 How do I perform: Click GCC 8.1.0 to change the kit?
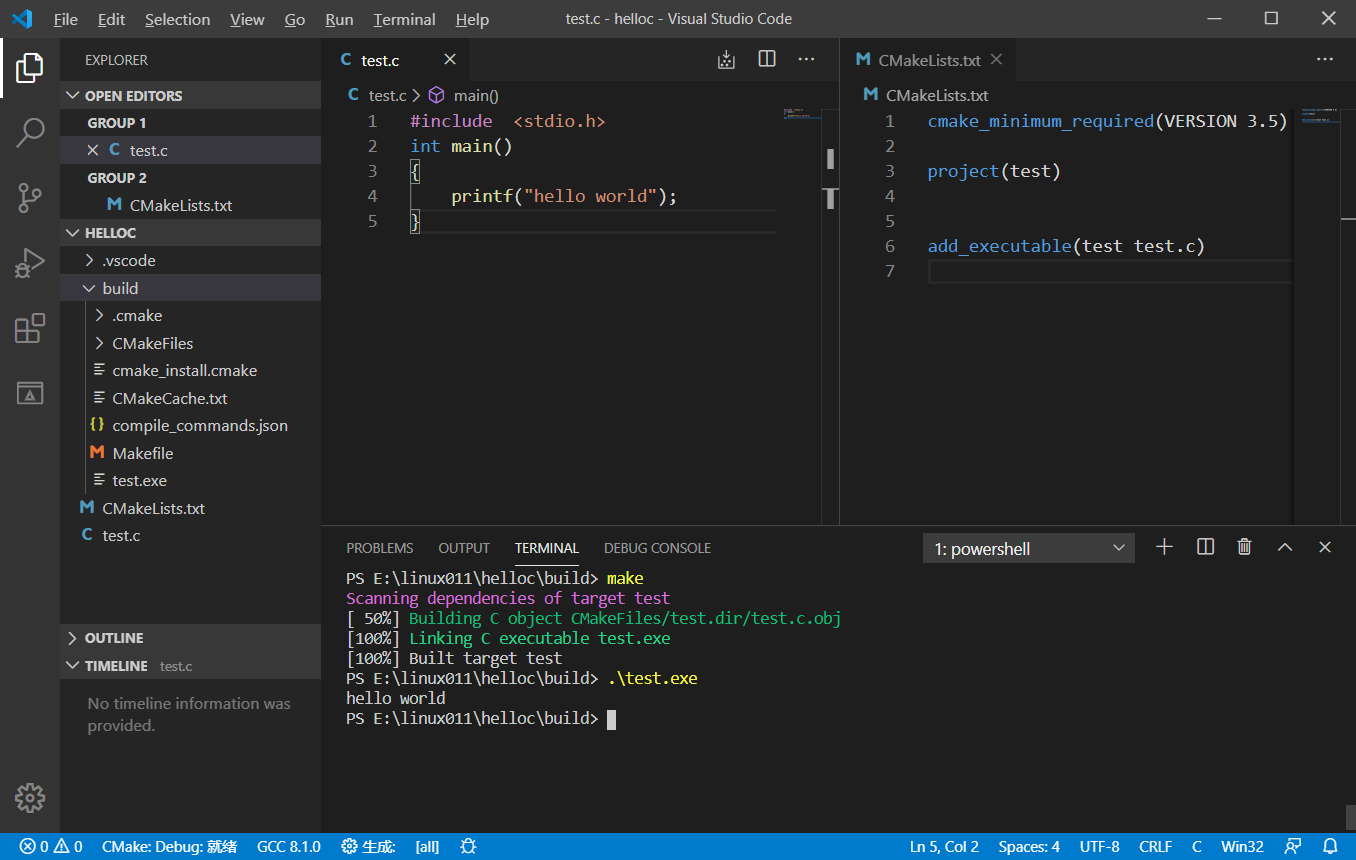(289, 846)
